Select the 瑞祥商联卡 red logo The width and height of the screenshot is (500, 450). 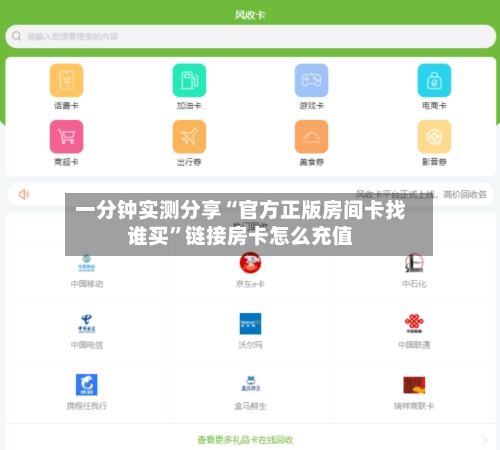tap(414, 385)
